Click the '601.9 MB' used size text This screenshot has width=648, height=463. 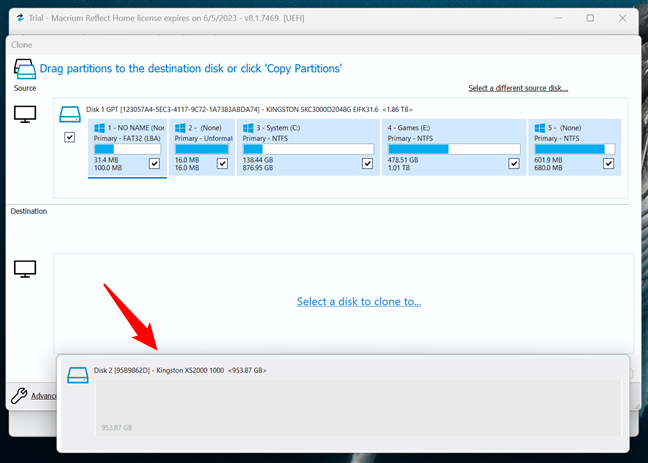pos(548,160)
